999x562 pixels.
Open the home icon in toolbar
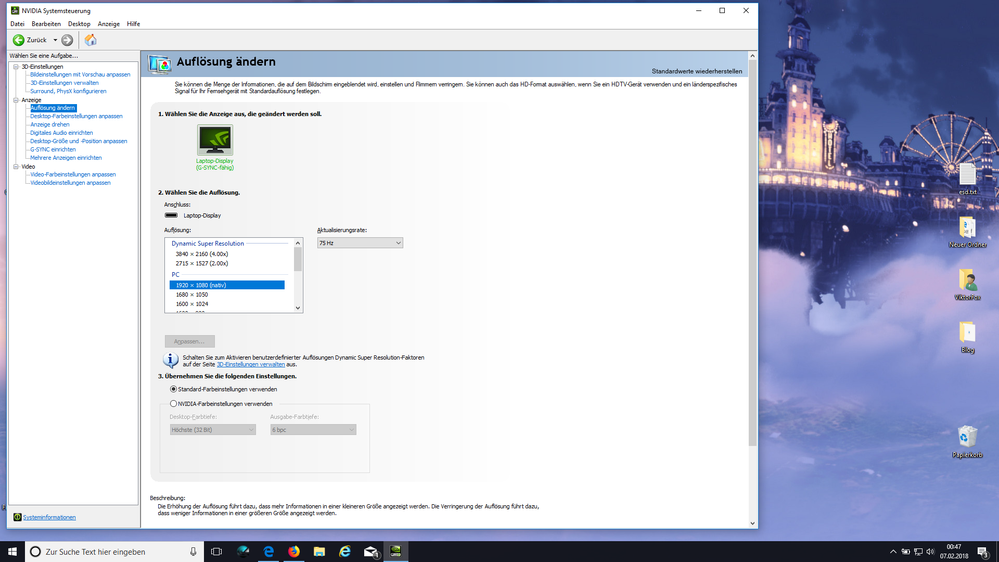[90, 40]
